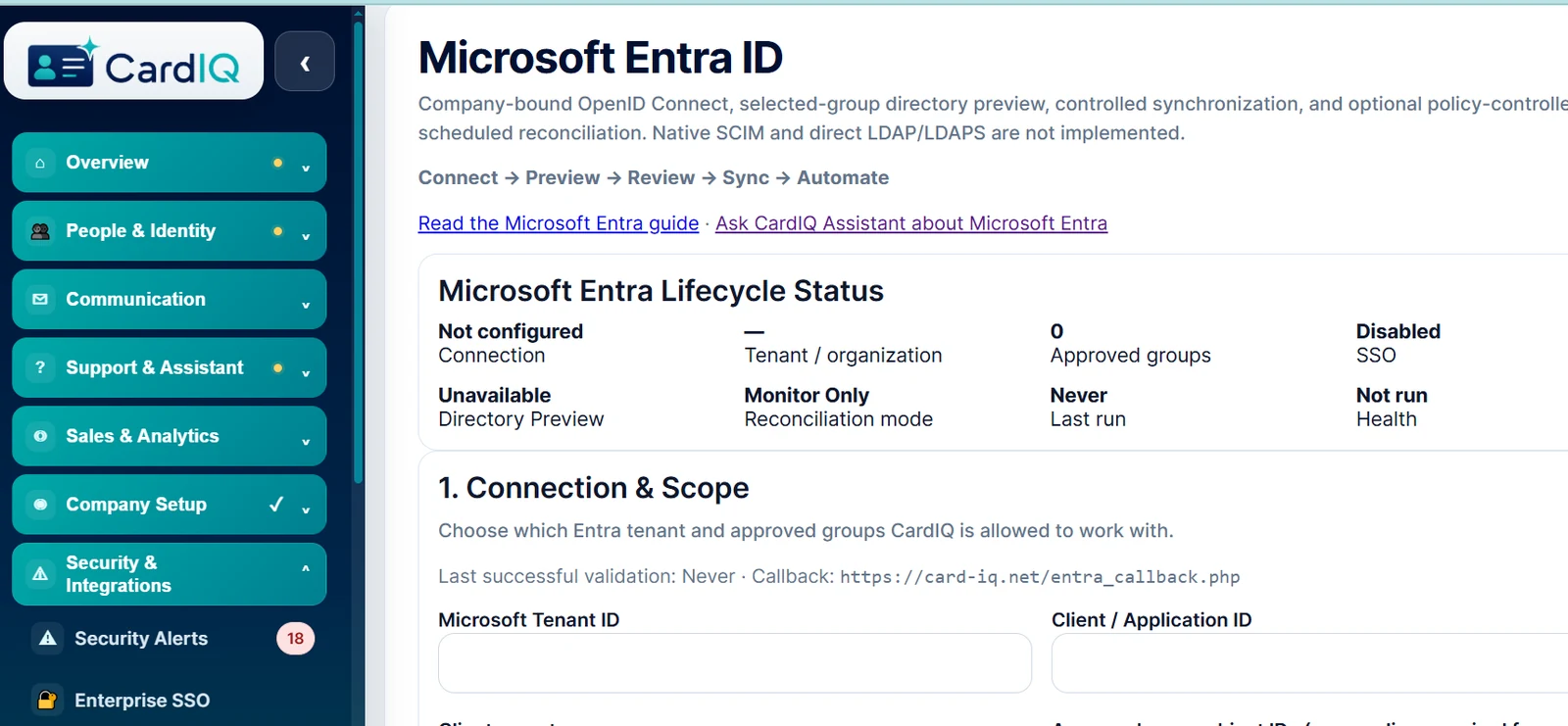Open the Support & Assistant section
The width and height of the screenshot is (1568, 726).
pyautogui.click(x=169, y=367)
